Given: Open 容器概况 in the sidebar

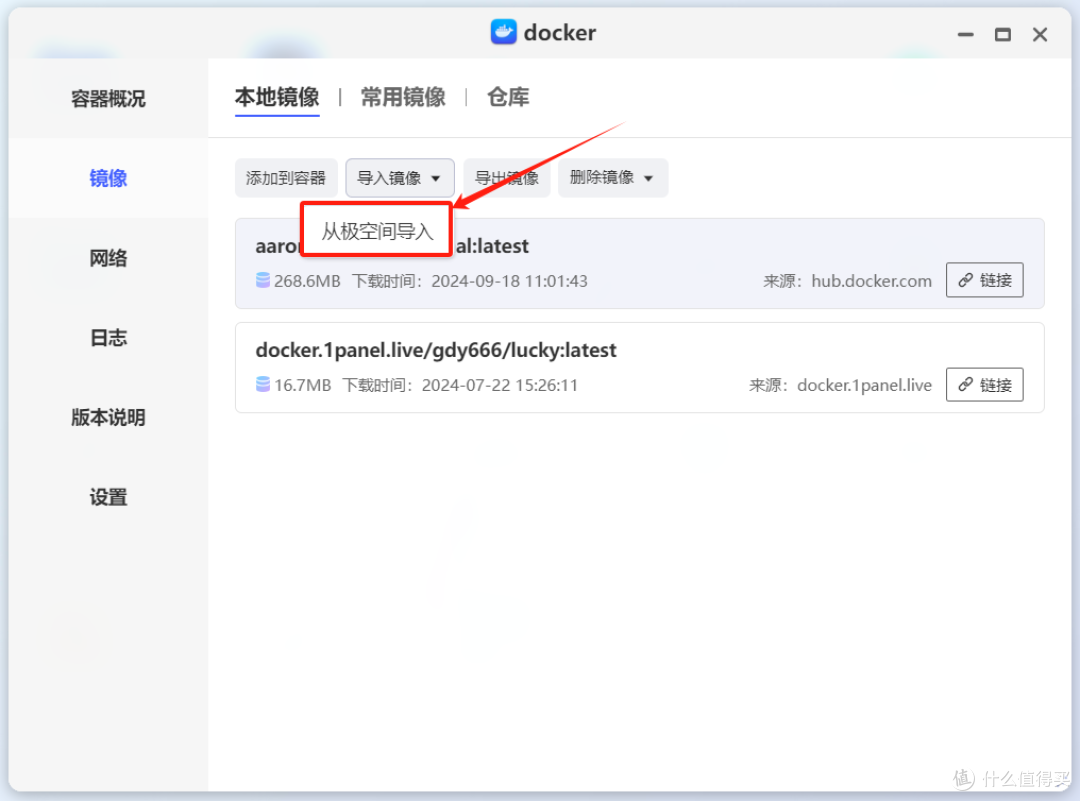Looking at the screenshot, I should click(x=108, y=98).
